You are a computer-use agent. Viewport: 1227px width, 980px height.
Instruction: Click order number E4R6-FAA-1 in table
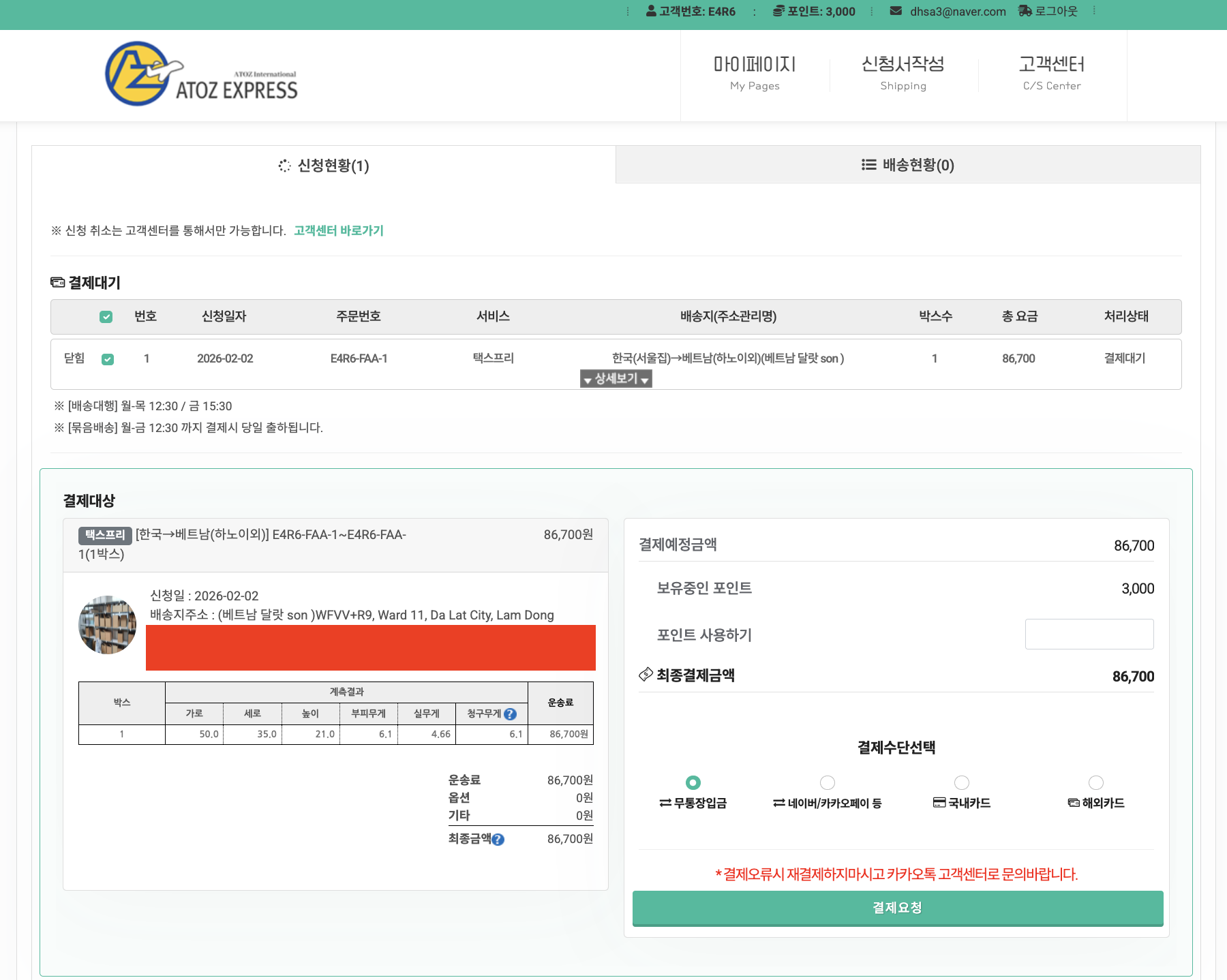coord(359,358)
